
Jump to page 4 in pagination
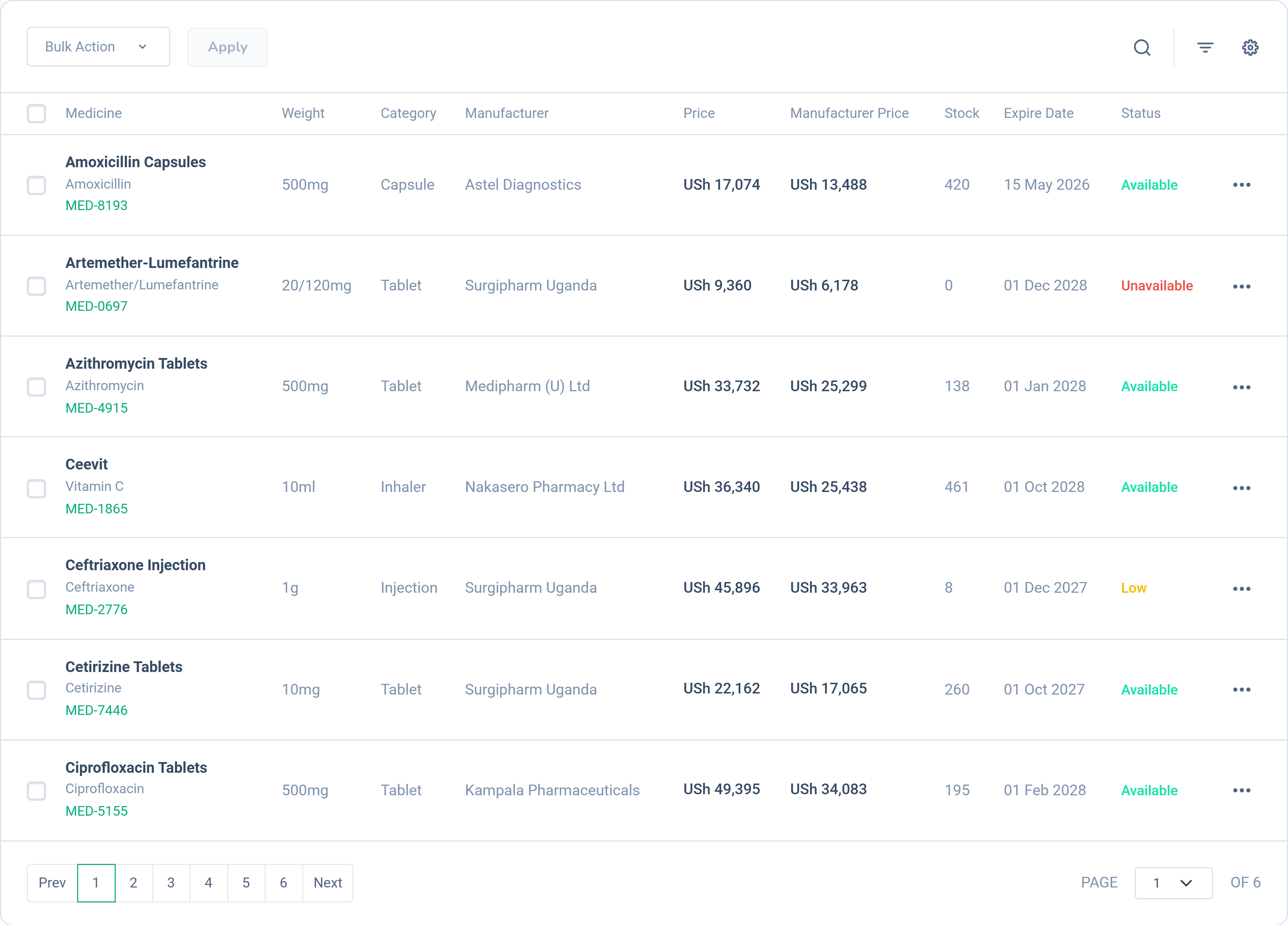point(209,882)
